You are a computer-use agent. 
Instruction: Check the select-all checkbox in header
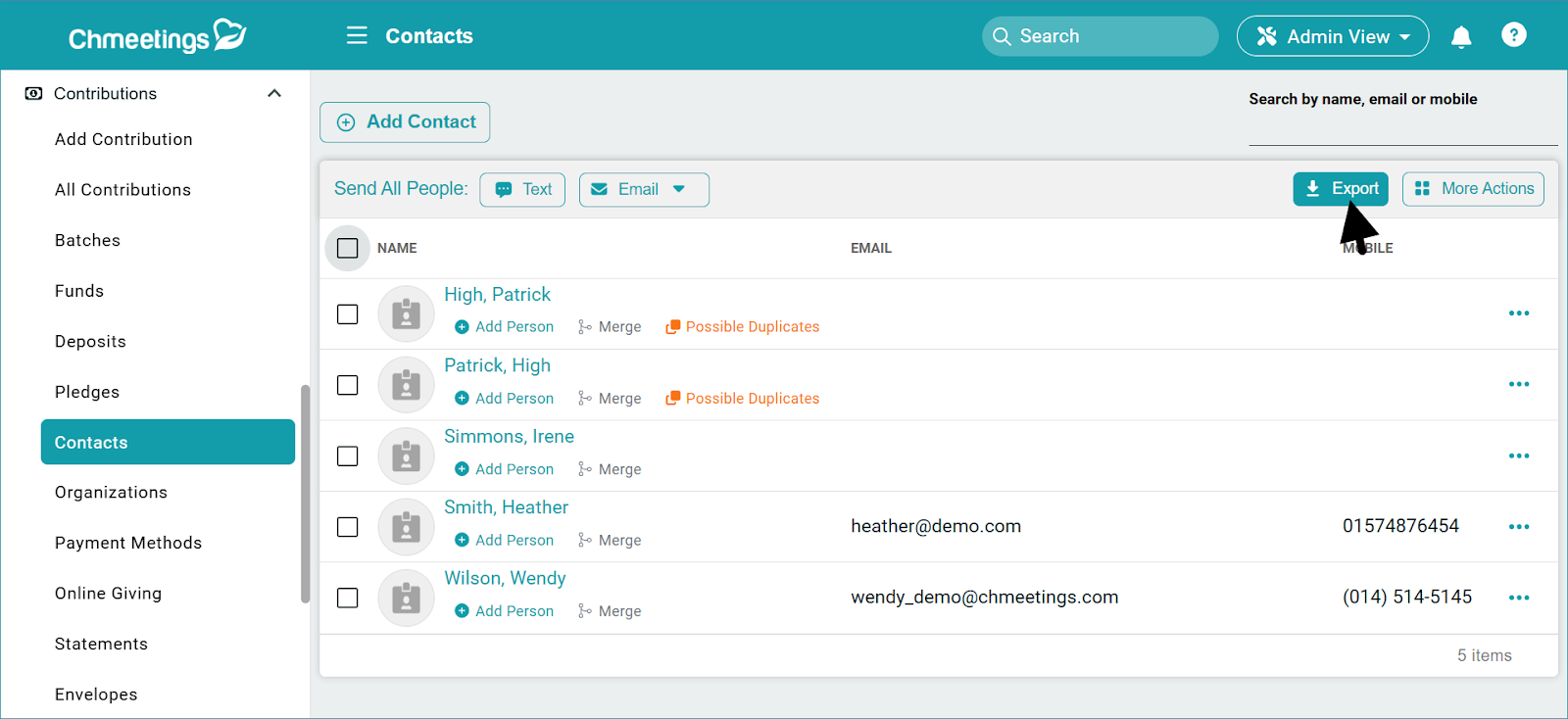point(347,249)
